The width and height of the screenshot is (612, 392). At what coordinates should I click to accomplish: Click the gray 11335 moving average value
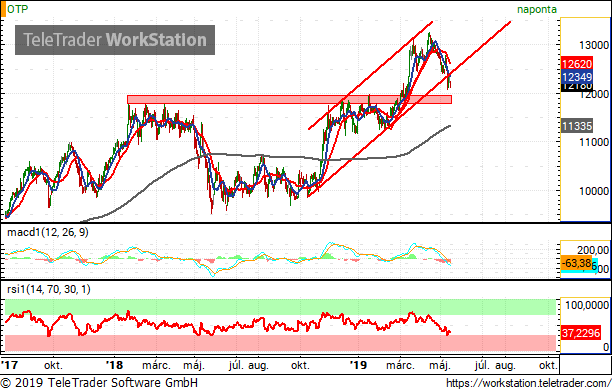pos(577,126)
